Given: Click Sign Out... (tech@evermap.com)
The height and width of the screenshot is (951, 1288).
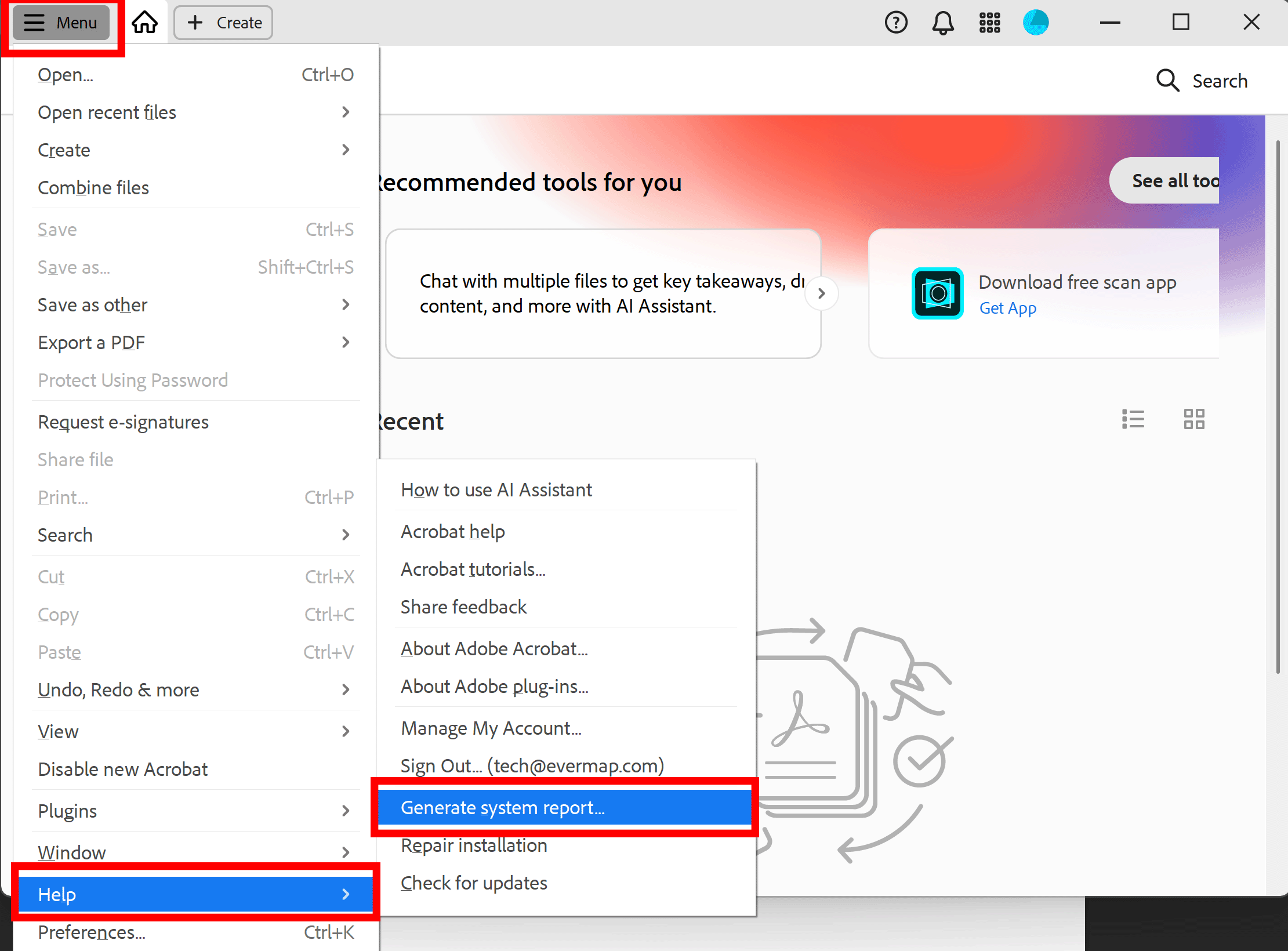Looking at the screenshot, I should point(566,766).
